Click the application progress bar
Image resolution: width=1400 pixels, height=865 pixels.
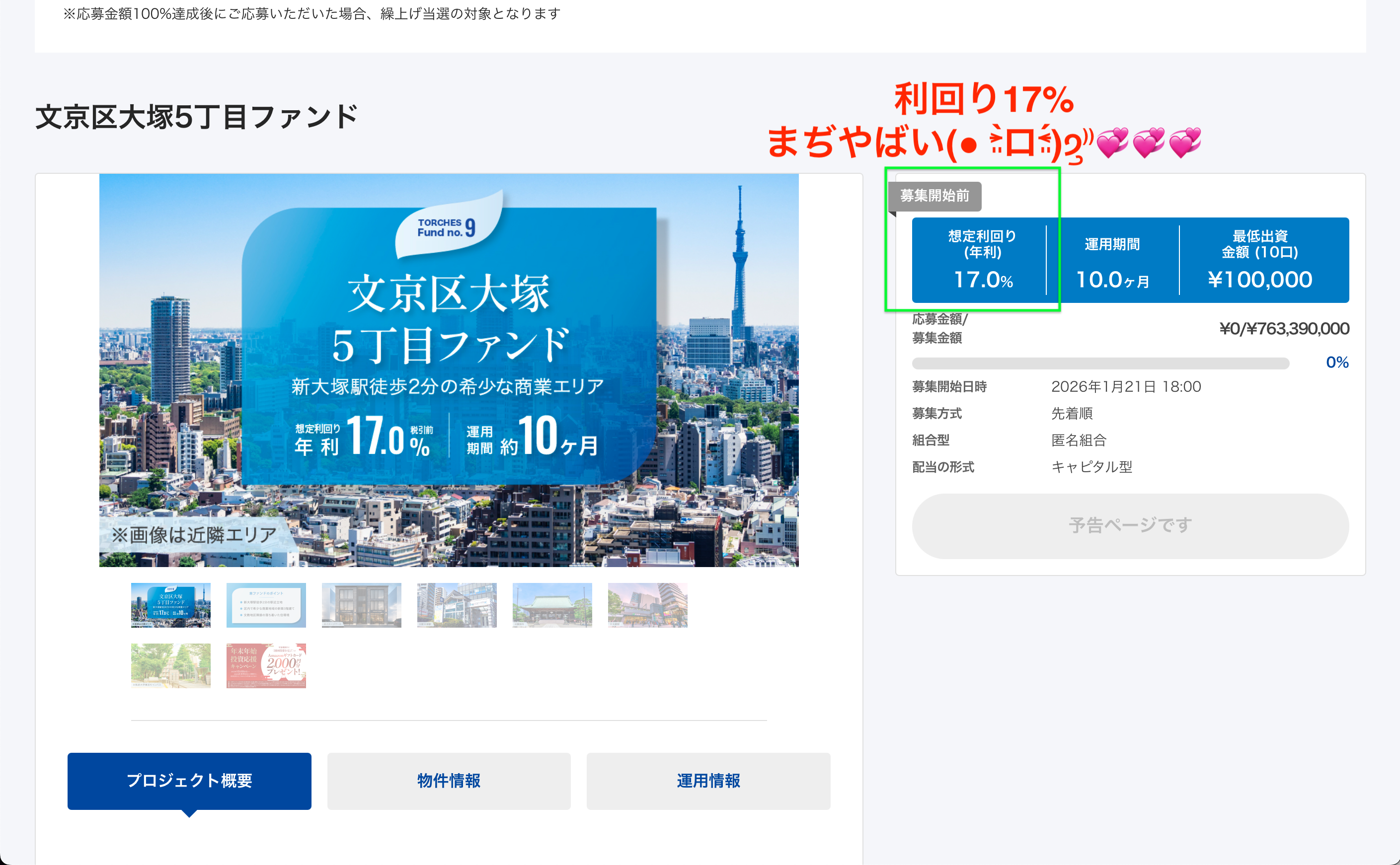click(1100, 363)
